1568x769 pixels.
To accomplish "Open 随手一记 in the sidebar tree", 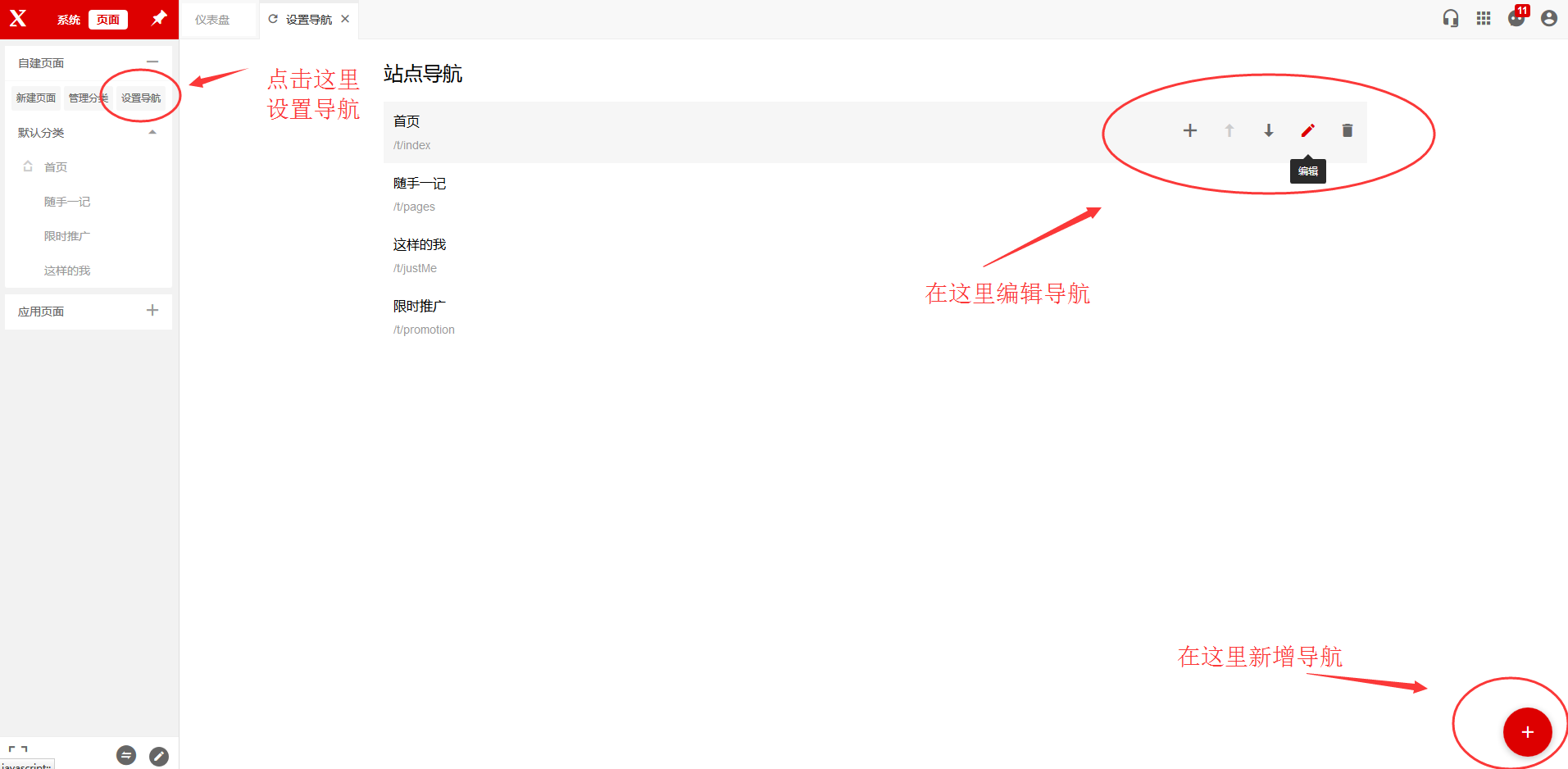I will pos(67,202).
